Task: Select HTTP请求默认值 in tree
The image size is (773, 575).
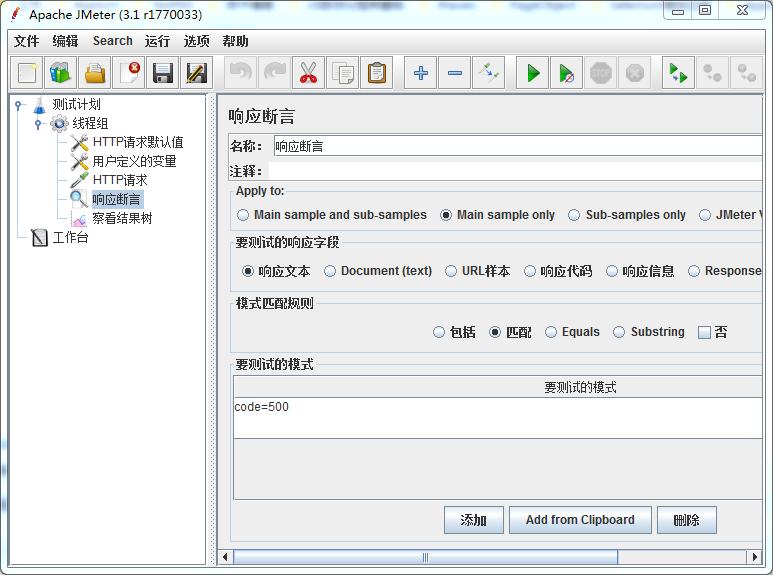Action: coord(138,143)
